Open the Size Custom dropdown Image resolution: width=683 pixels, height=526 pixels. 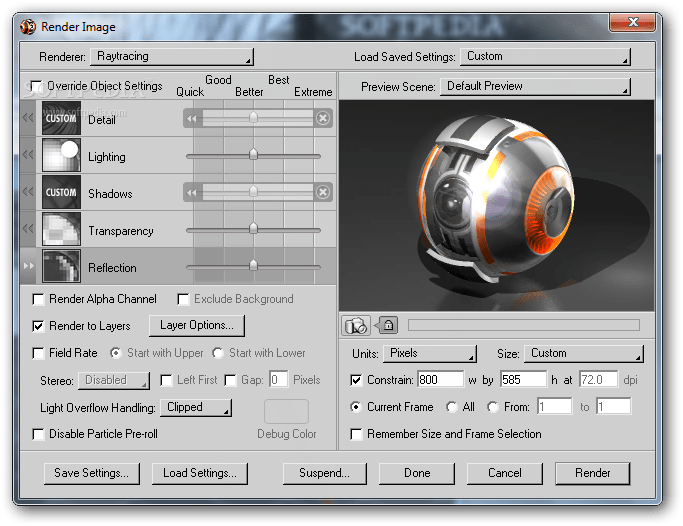click(x=584, y=354)
